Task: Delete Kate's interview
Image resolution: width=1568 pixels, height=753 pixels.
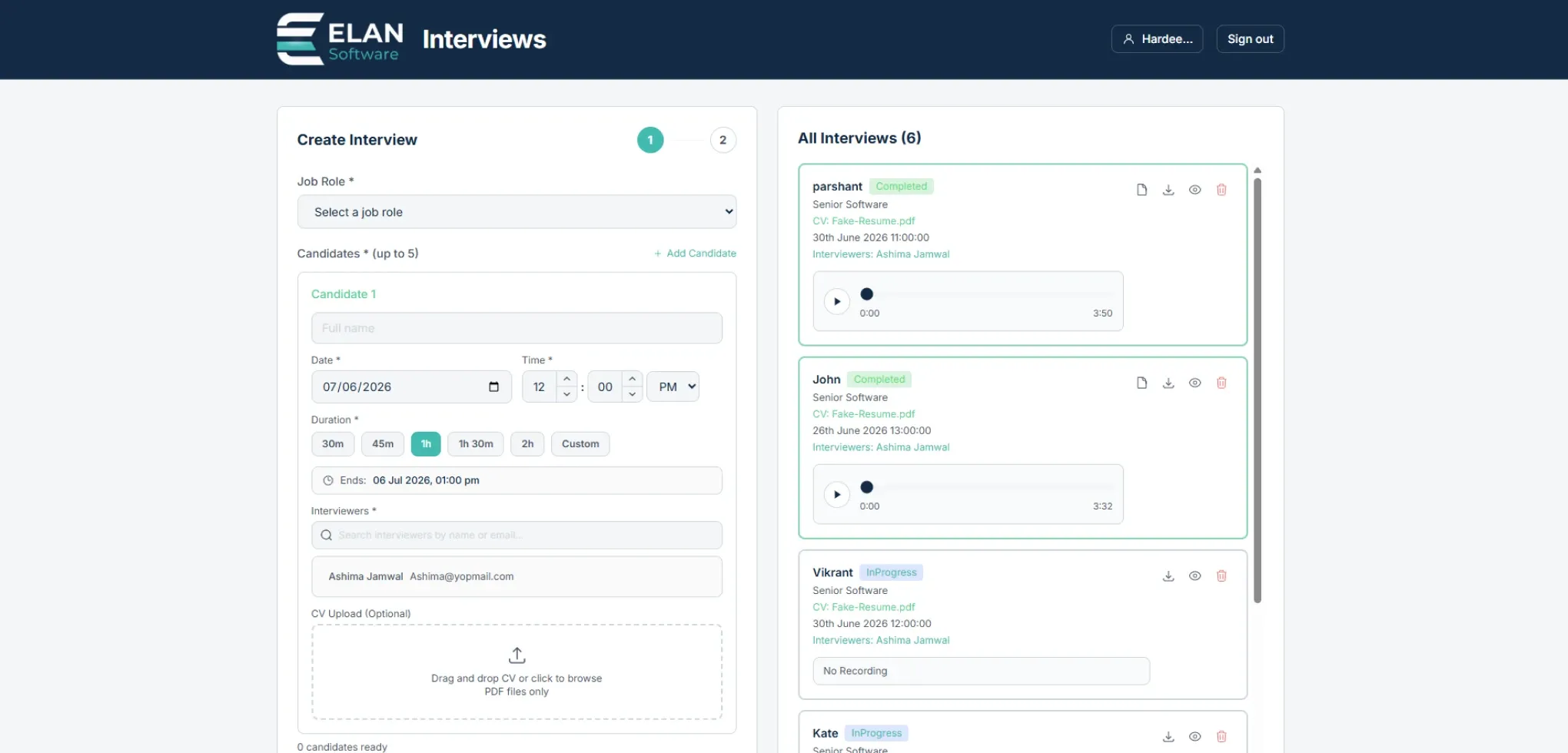Action: click(x=1221, y=736)
